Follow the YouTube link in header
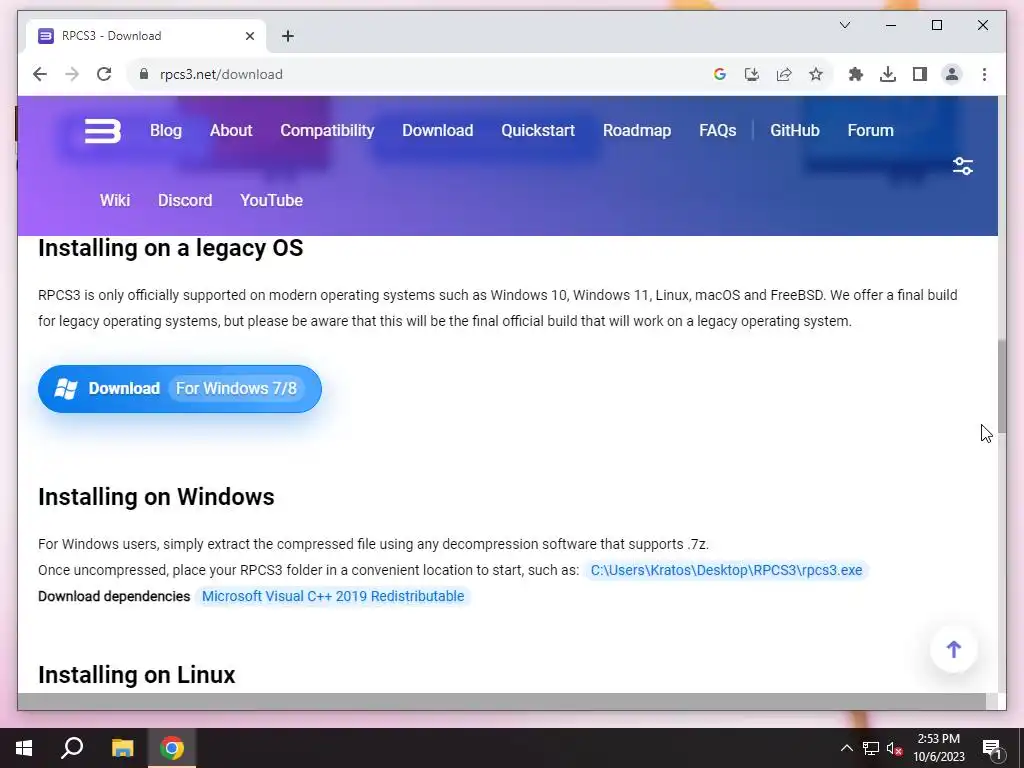Viewport: 1024px width, 768px height. pyautogui.click(x=271, y=200)
